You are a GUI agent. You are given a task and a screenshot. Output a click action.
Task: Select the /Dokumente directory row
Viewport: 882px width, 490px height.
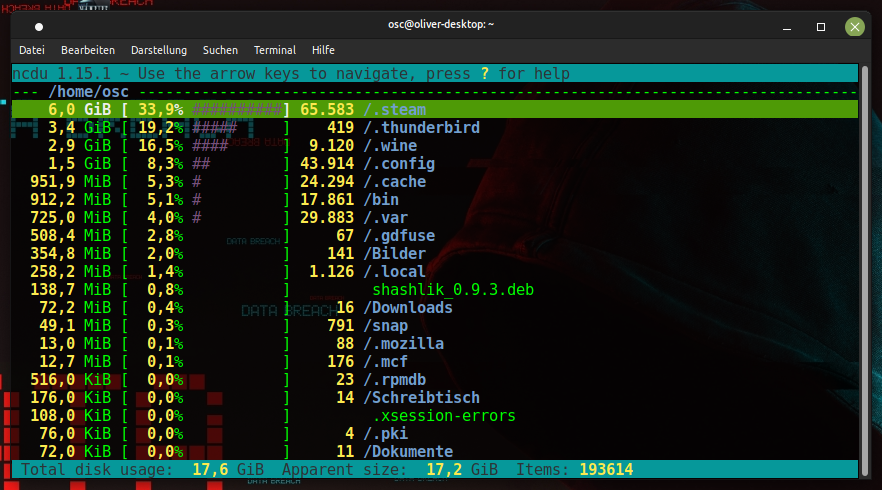pos(435,452)
